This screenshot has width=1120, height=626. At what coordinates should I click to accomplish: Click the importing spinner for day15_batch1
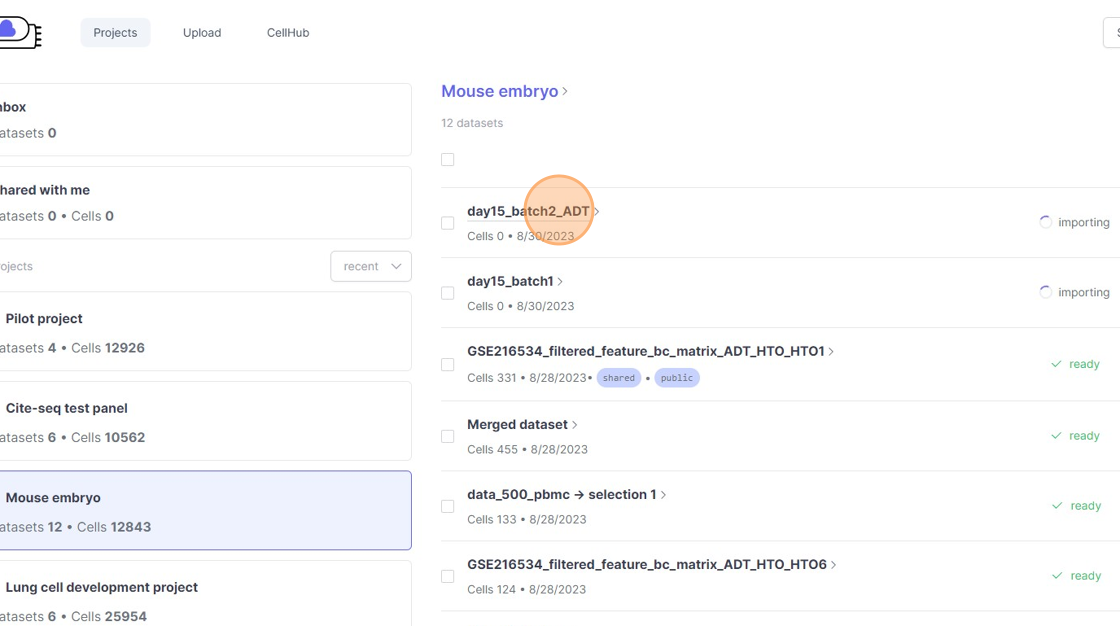coord(1045,292)
